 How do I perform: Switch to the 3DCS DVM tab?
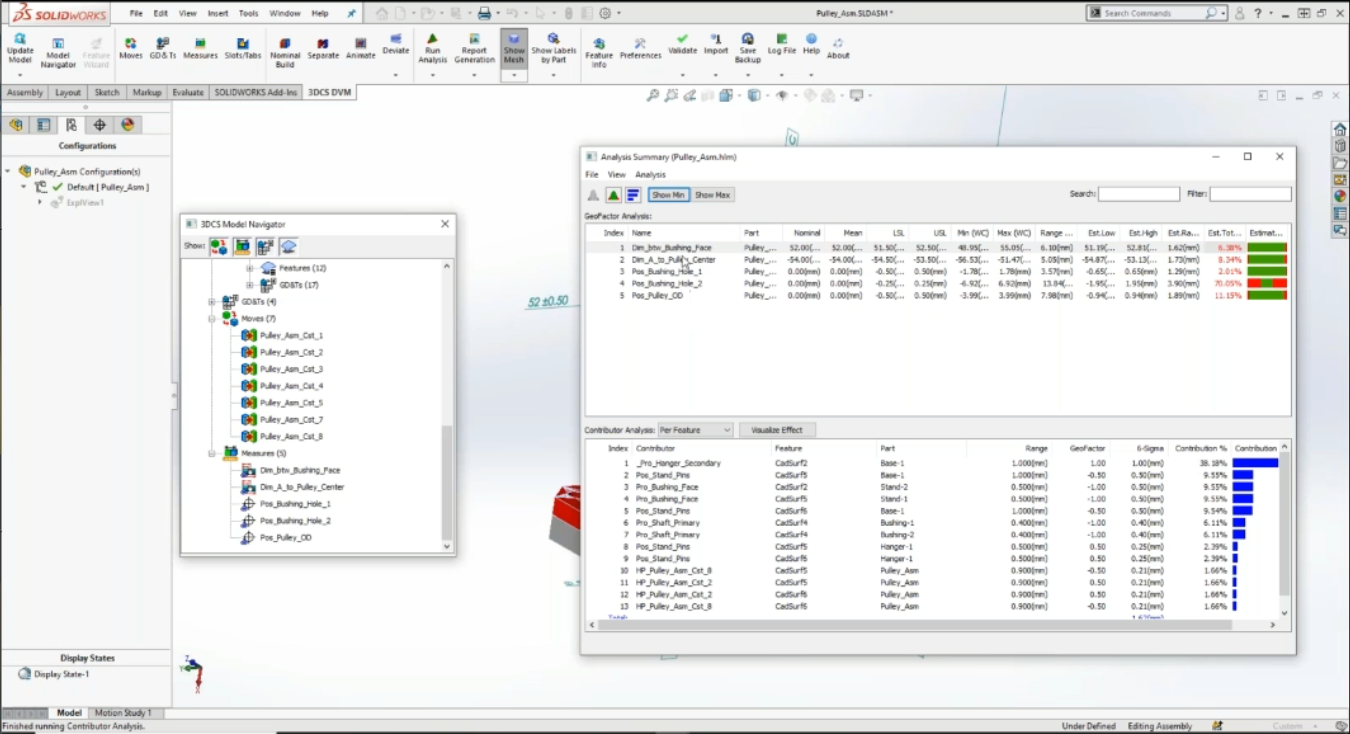pos(330,91)
